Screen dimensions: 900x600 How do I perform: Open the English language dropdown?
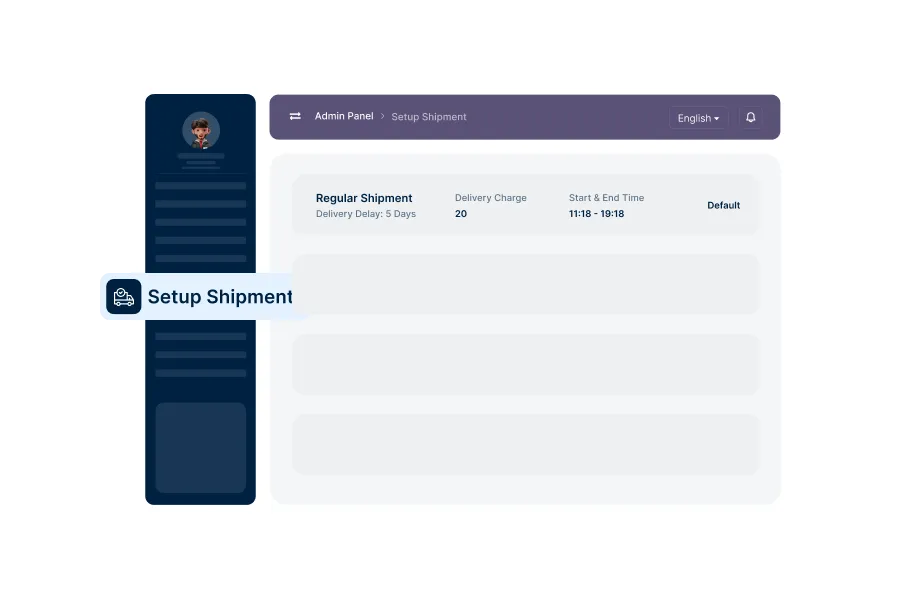click(x=698, y=118)
